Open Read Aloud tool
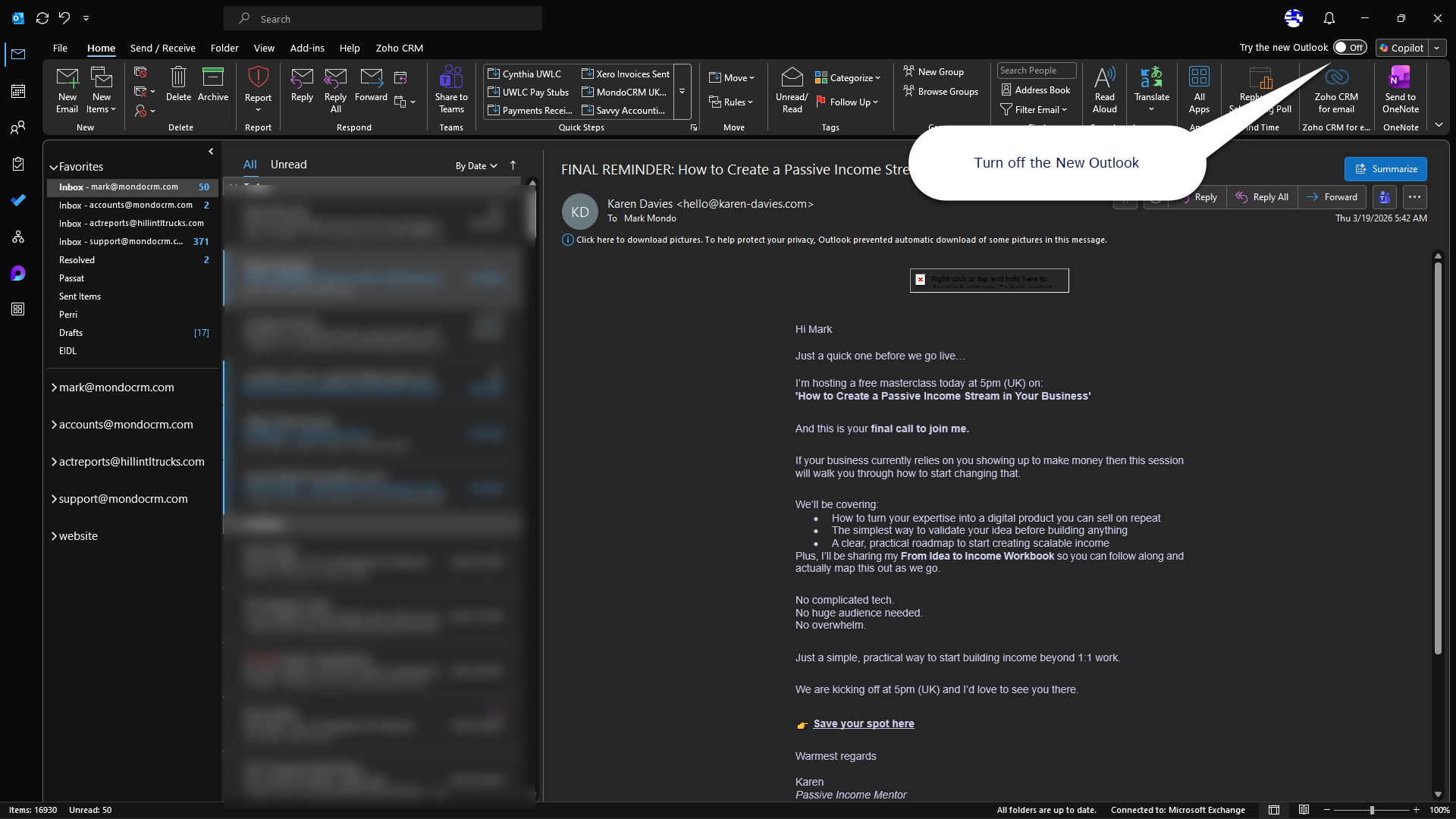 [1105, 89]
